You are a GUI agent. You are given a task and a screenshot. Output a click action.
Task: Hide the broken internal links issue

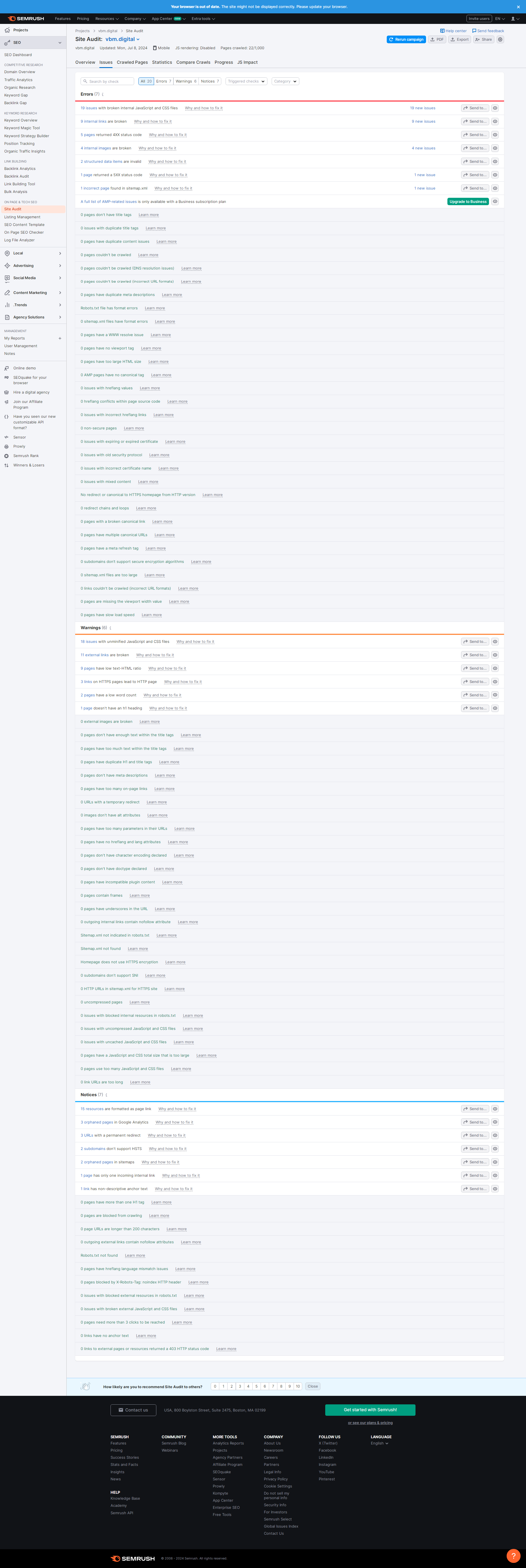tap(495, 122)
